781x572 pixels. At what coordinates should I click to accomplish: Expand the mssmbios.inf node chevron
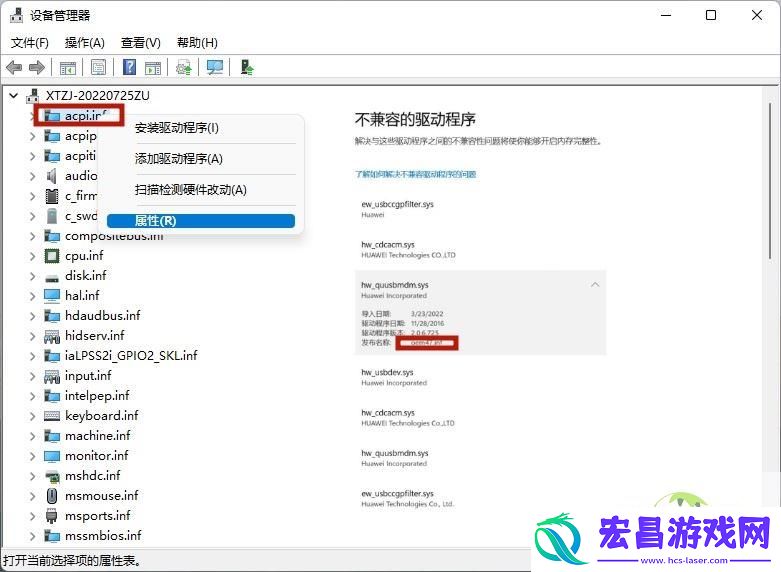tap(32, 536)
